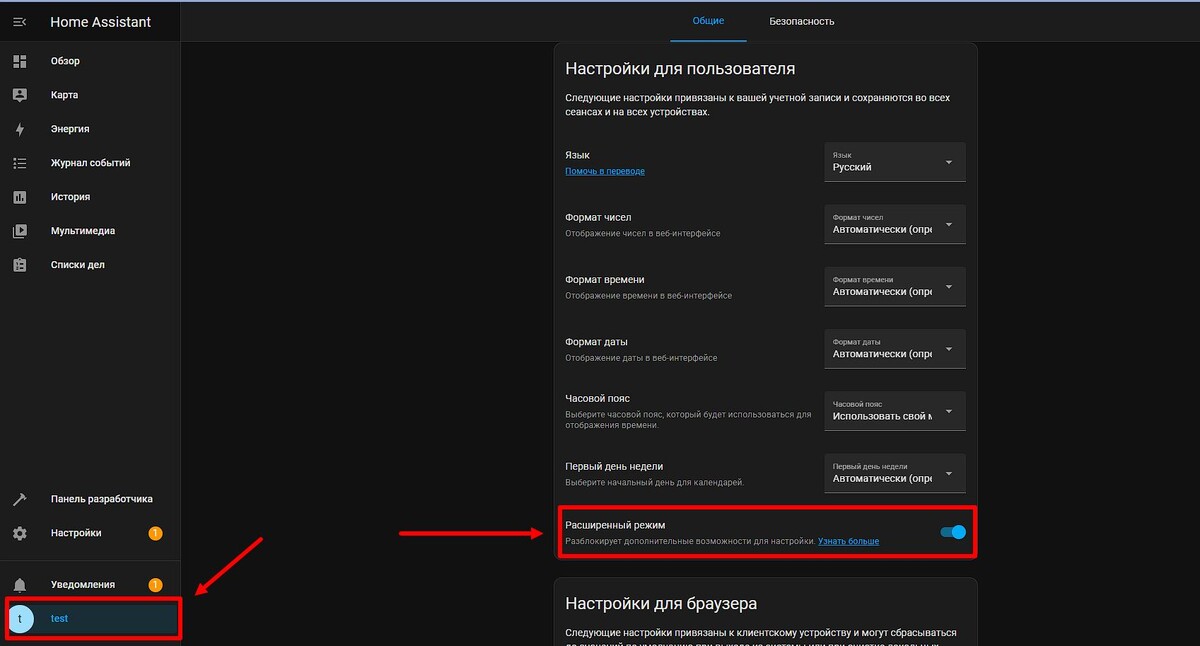The height and width of the screenshot is (646, 1200).
Task: Click the Журнал событий list icon
Action: pyautogui.click(x=19, y=163)
